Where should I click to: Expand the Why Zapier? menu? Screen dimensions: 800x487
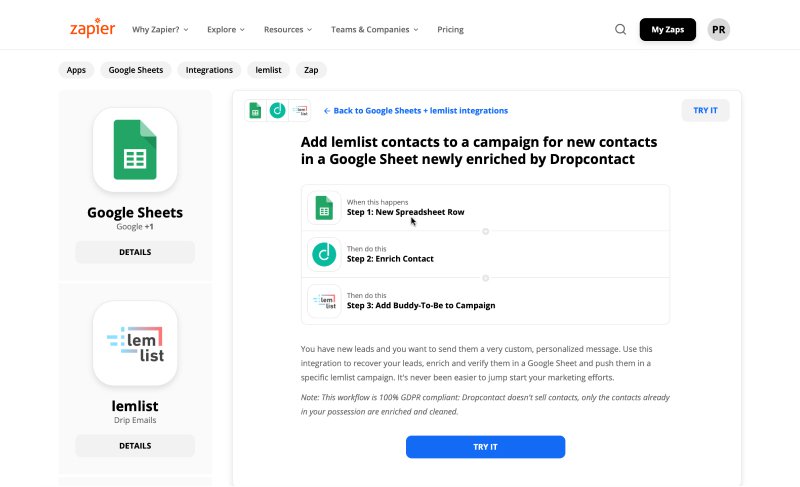click(160, 30)
